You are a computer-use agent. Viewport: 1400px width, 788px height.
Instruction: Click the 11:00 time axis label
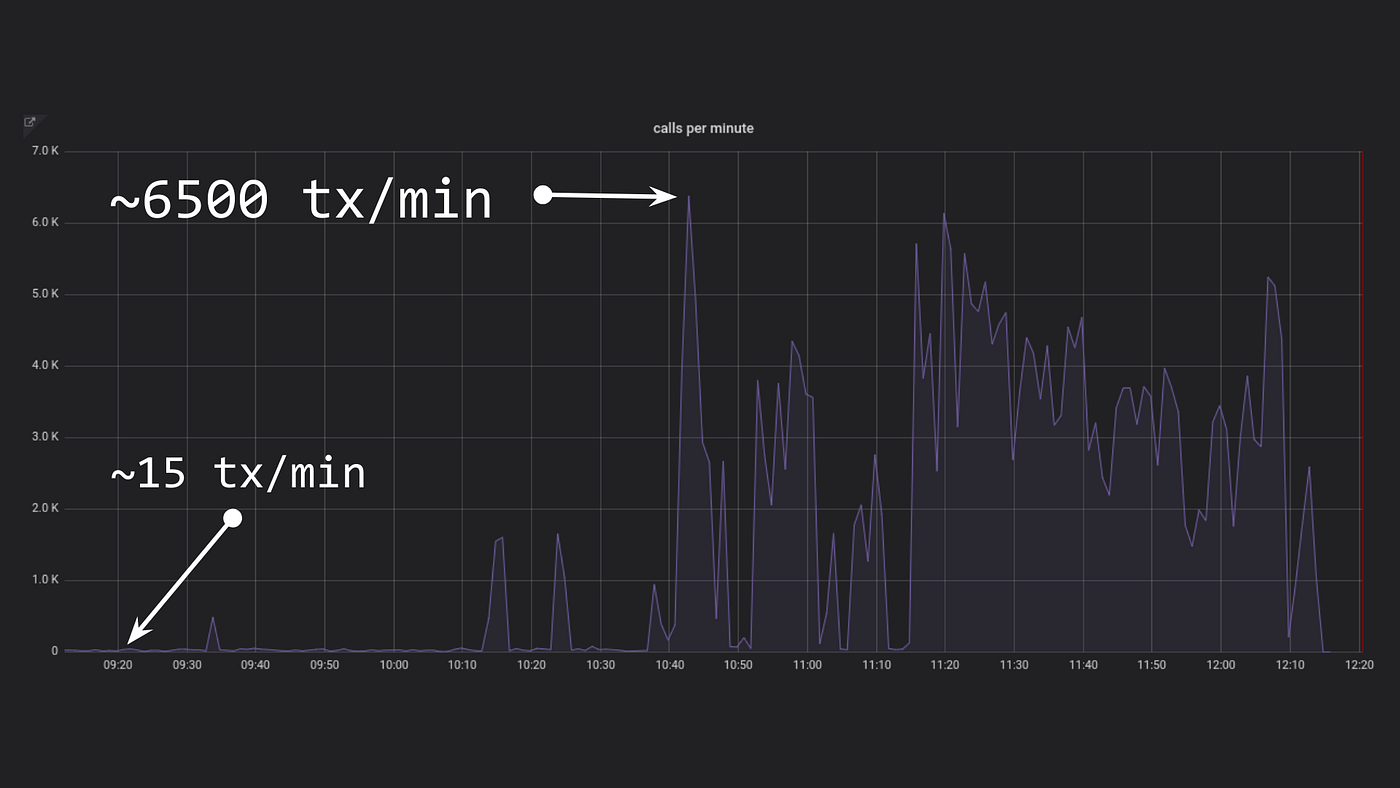tap(808, 665)
